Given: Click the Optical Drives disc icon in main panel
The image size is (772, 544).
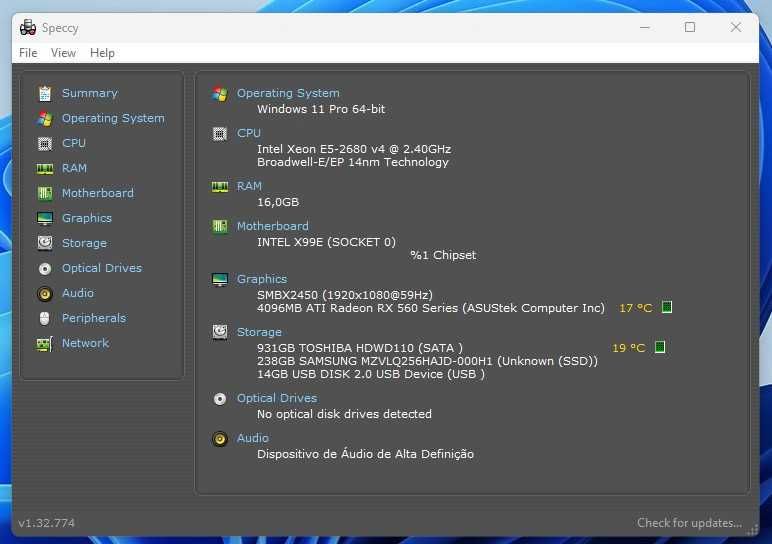Looking at the screenshot, I should click(220, 398).
